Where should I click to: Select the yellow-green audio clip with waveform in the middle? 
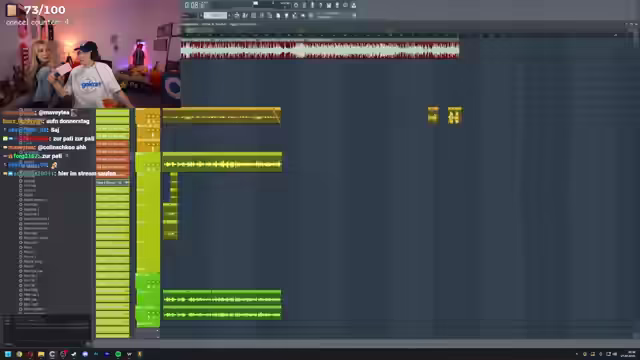(222, 162)
